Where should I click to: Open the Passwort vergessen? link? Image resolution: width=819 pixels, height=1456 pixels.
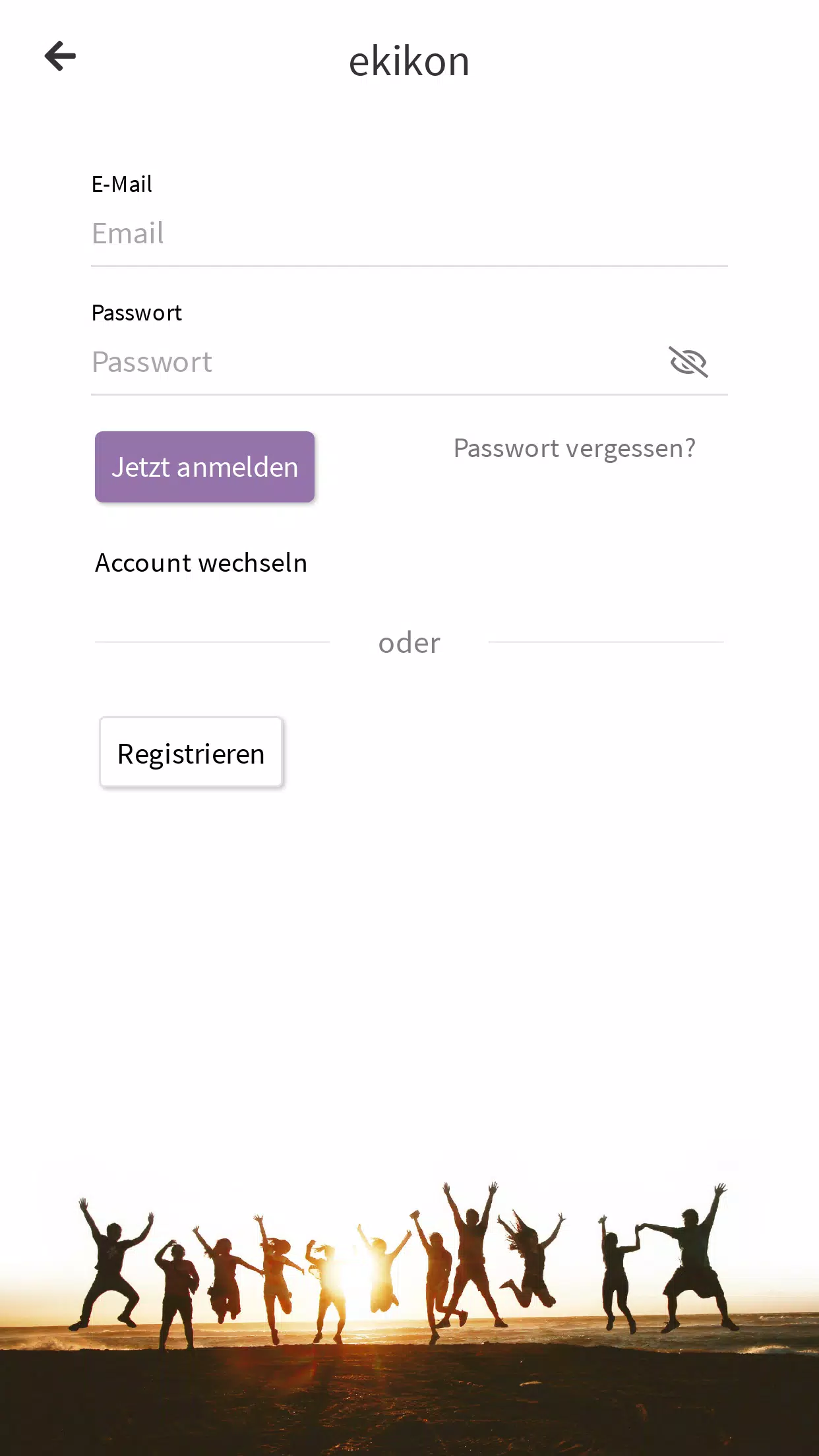click(574, 448)
